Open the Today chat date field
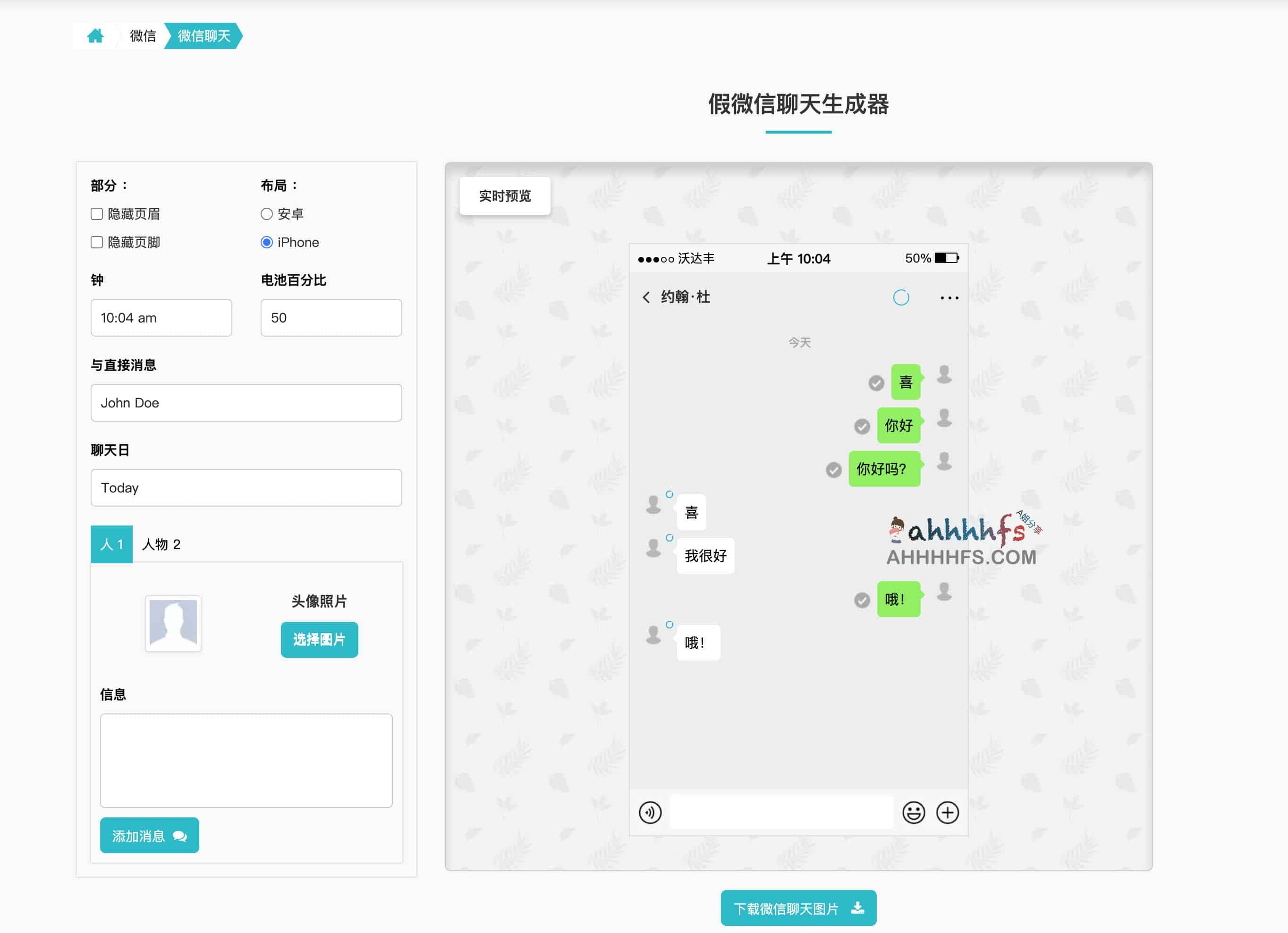1288x933 pixels. point(246,487)
